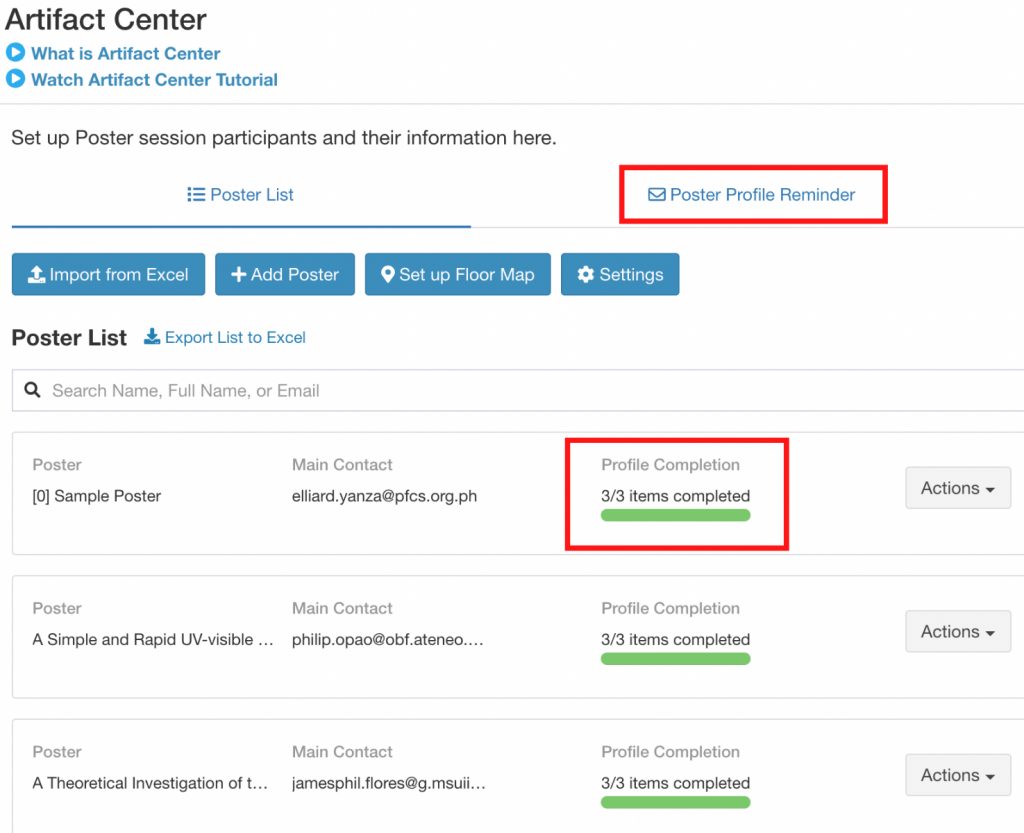1024x833 pixels.
Task: Click the play icon beside What is Artifact Center
Action: coord(16,53)
